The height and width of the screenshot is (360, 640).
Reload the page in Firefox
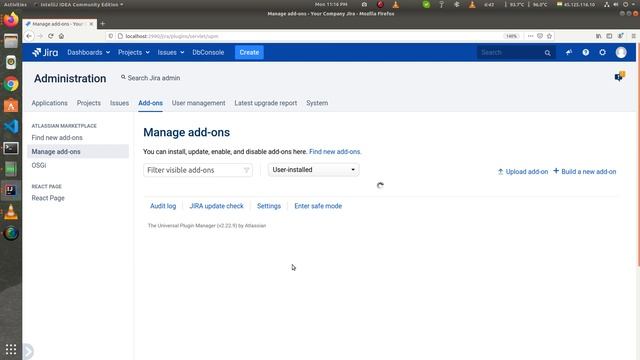[51, 36]
